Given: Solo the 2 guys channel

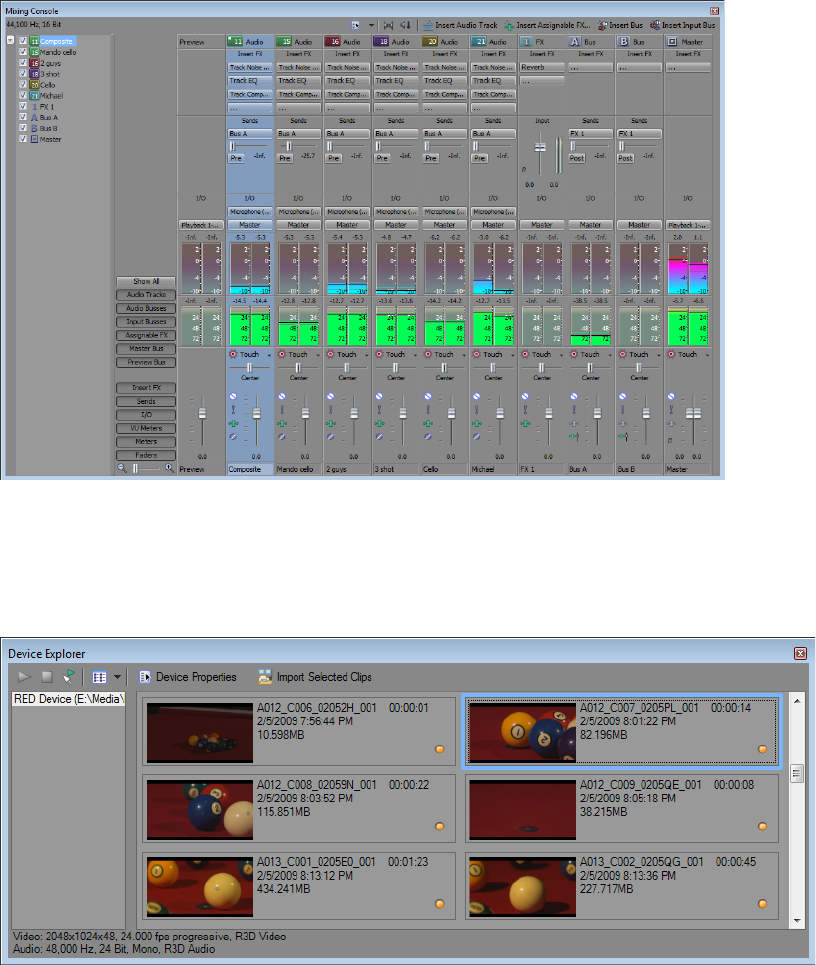Looking at the screenshot, I should click(330, 410).
